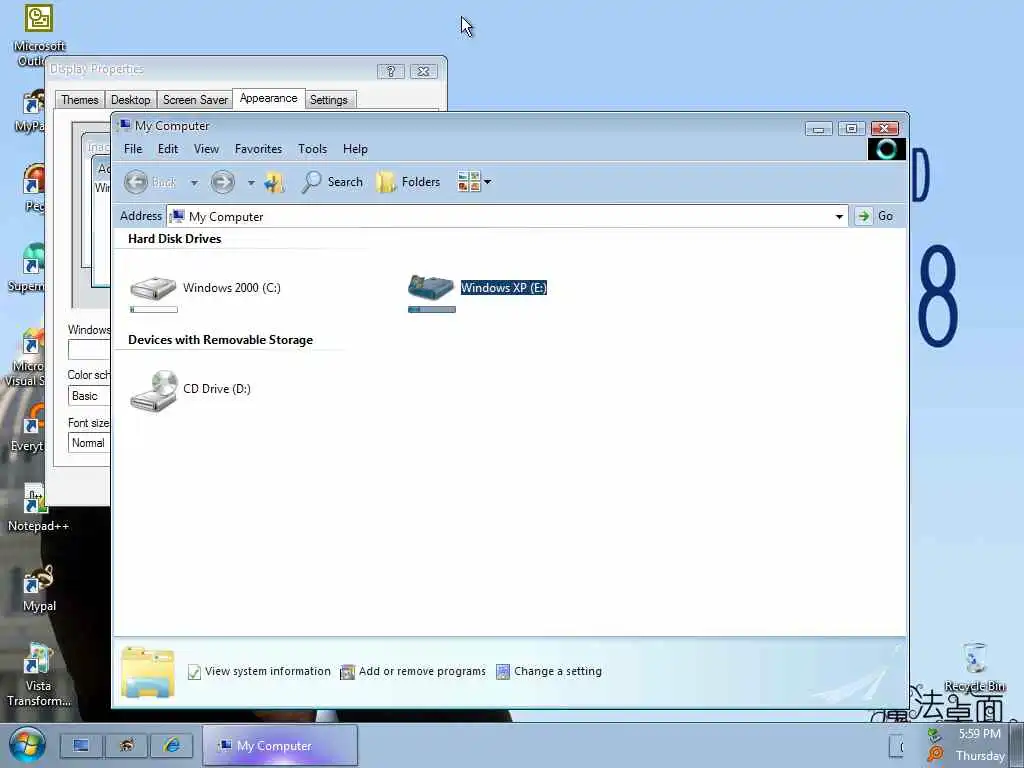Image resolution: width=1024 pixels, height=768 pixels.
Task: Click the CD Drive (D:) label
Action: coord(217,389)
